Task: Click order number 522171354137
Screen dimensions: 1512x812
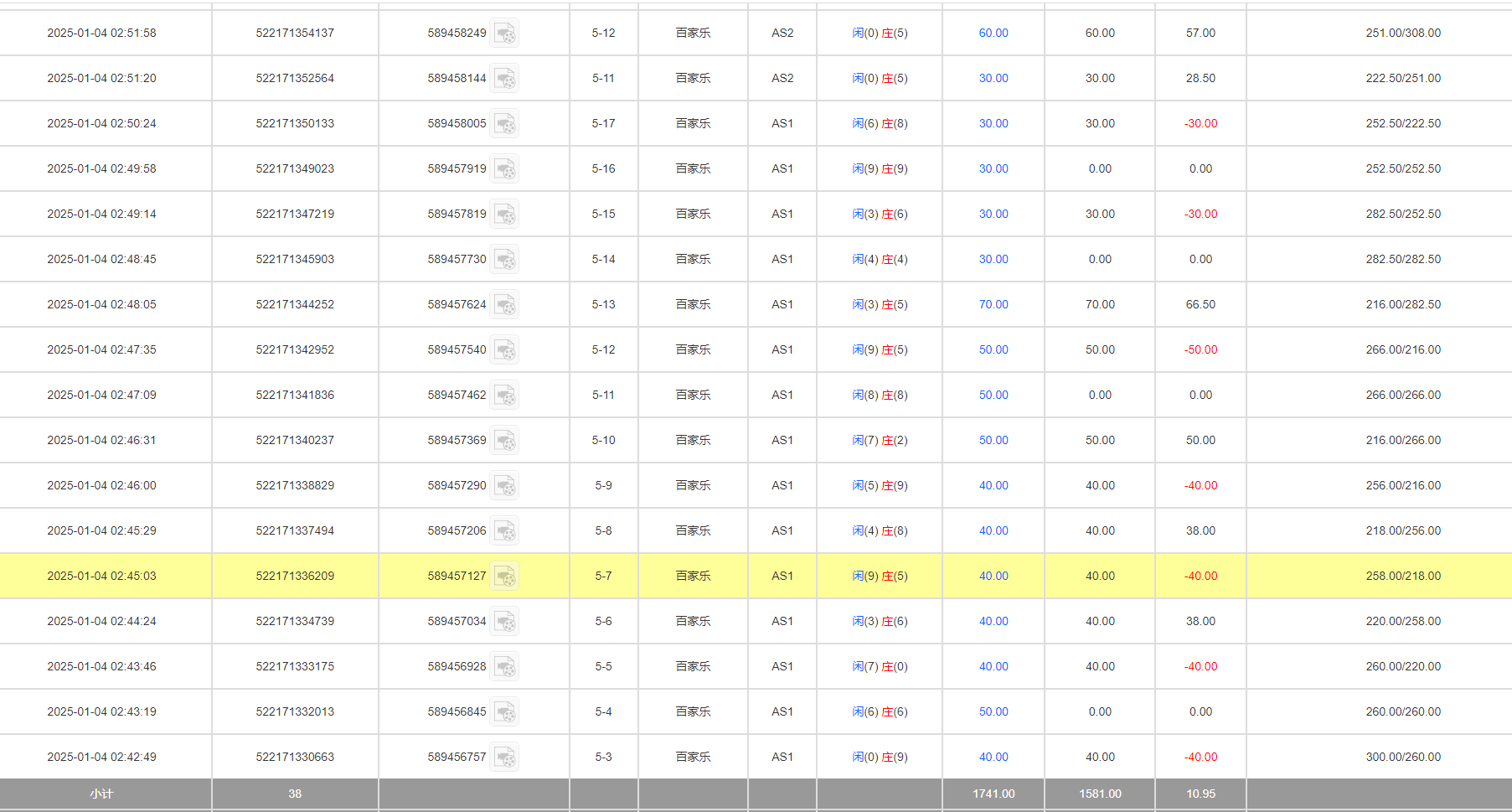Action: (295, 34)
